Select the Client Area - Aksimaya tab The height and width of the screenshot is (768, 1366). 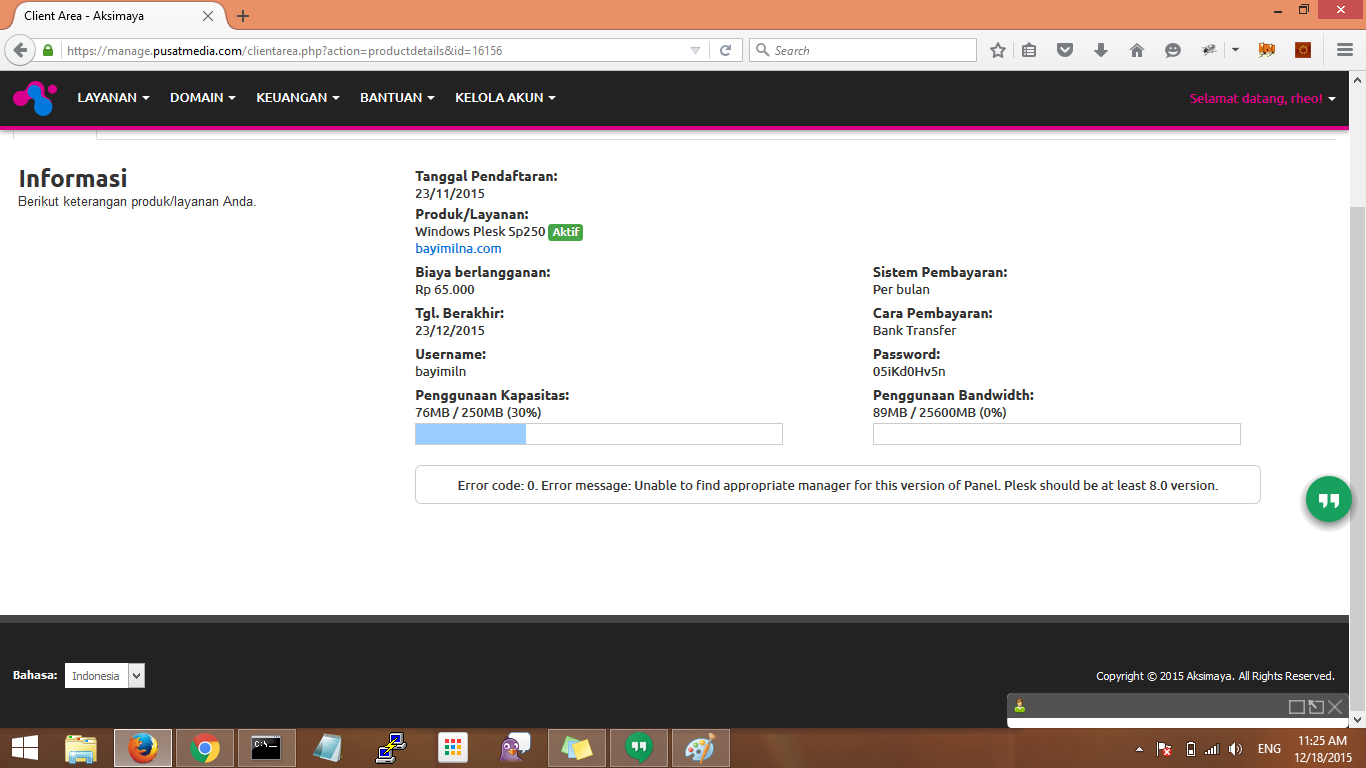[113, 16]
